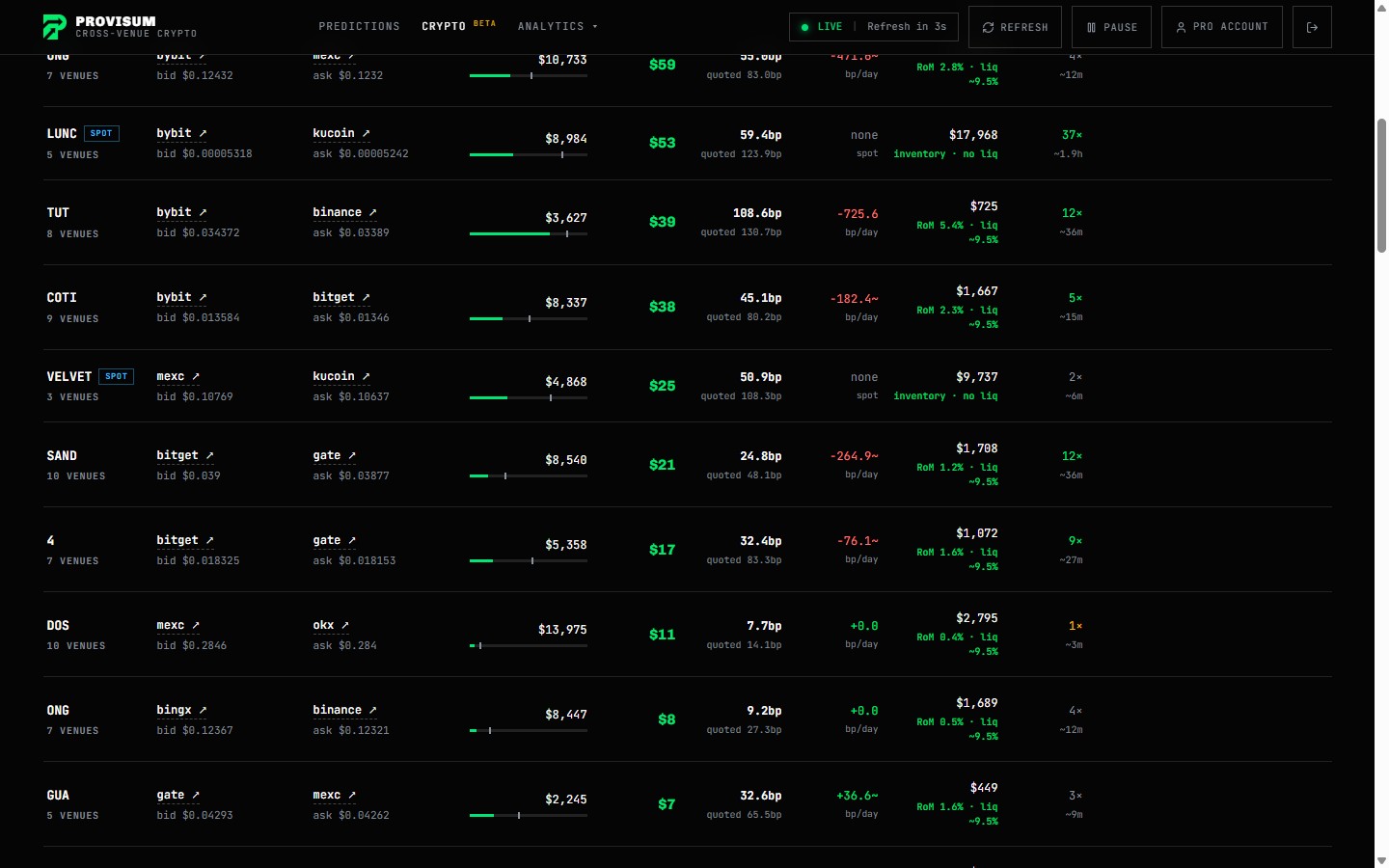Click -725.6 funding rate in TUT row
This screenshot has height=868, width=1389.
click(858, 214)
